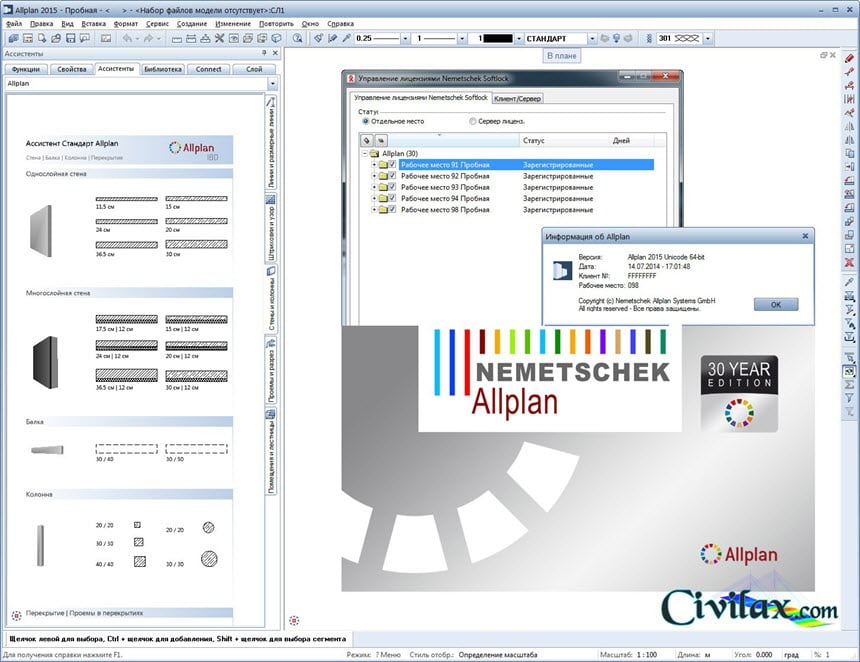The width and height of the screenshot is (860, 662).
Task: Open the Слой tab
Action: 254,69
